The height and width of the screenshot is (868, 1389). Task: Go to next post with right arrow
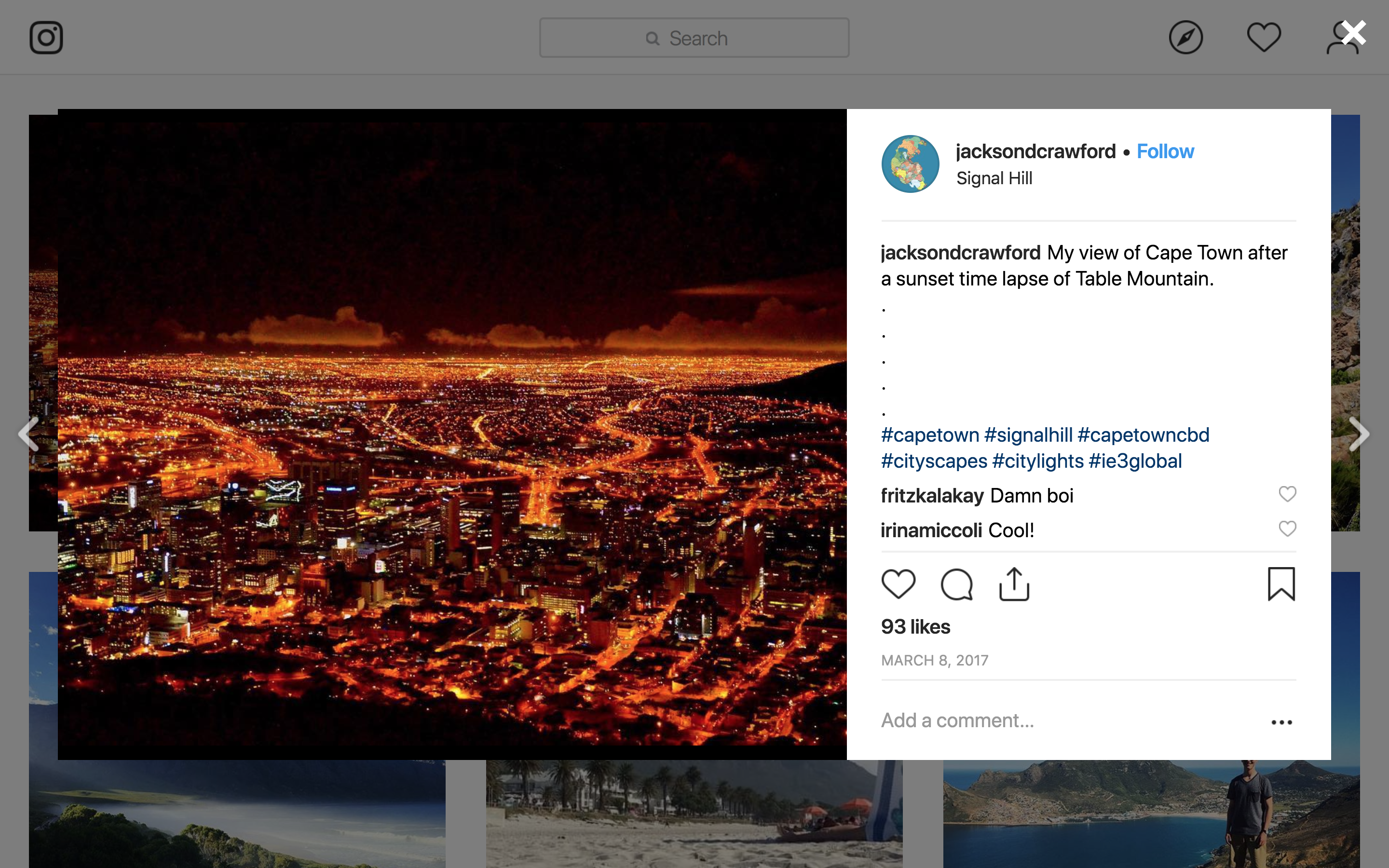[x=1359, y=434]
